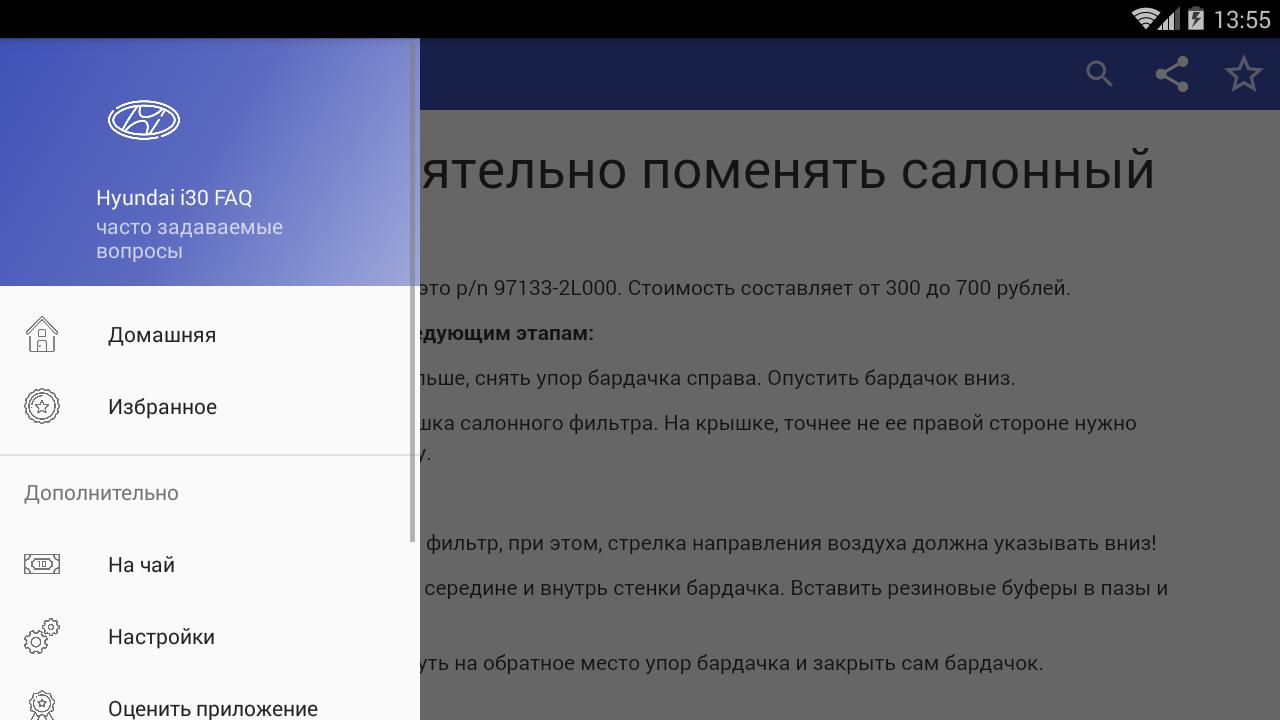Image resolution: width=1280 pixels, height=720 pixels.
Task: Click the Дополнительно section header
Action: pyautogui.click(x=101, y=493)
